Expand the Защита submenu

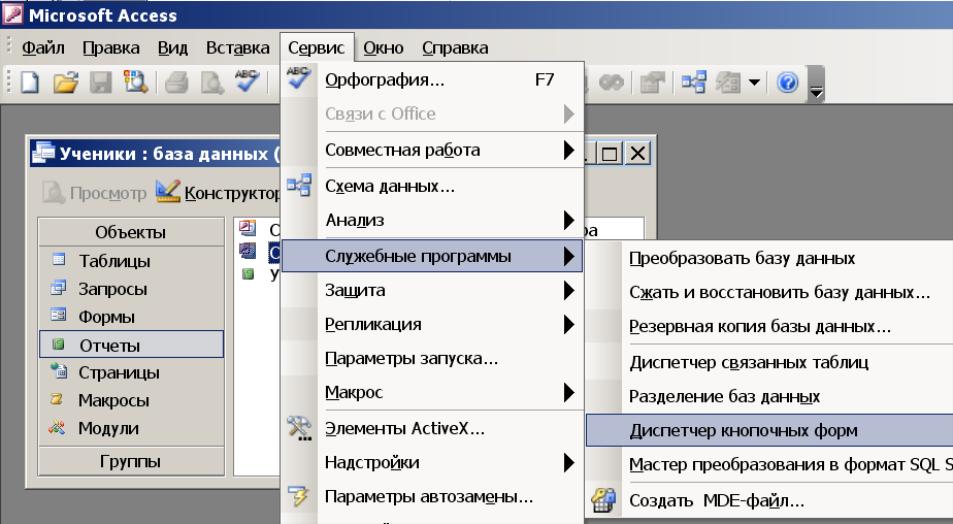pos(432,290)
